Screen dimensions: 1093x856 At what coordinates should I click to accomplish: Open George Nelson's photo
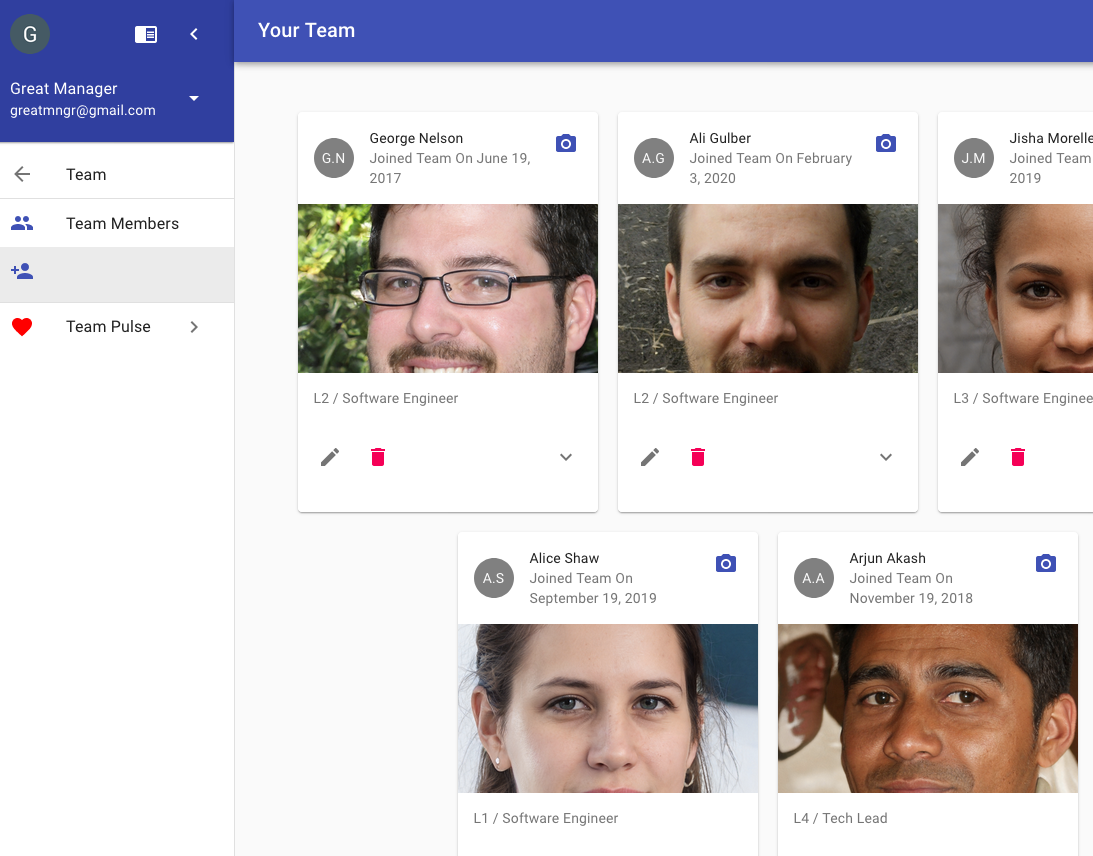click(448, 289)
